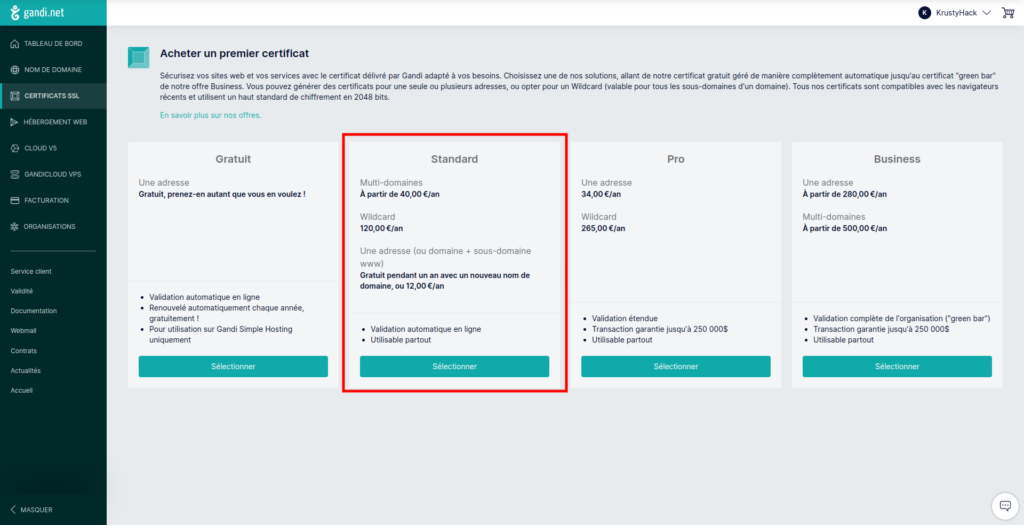Image resolution: width=1024 pixels, height=525 pixels.
Task: Select Certificats SSL menu item
Action: pyautogui.click(x=53, y=96)
